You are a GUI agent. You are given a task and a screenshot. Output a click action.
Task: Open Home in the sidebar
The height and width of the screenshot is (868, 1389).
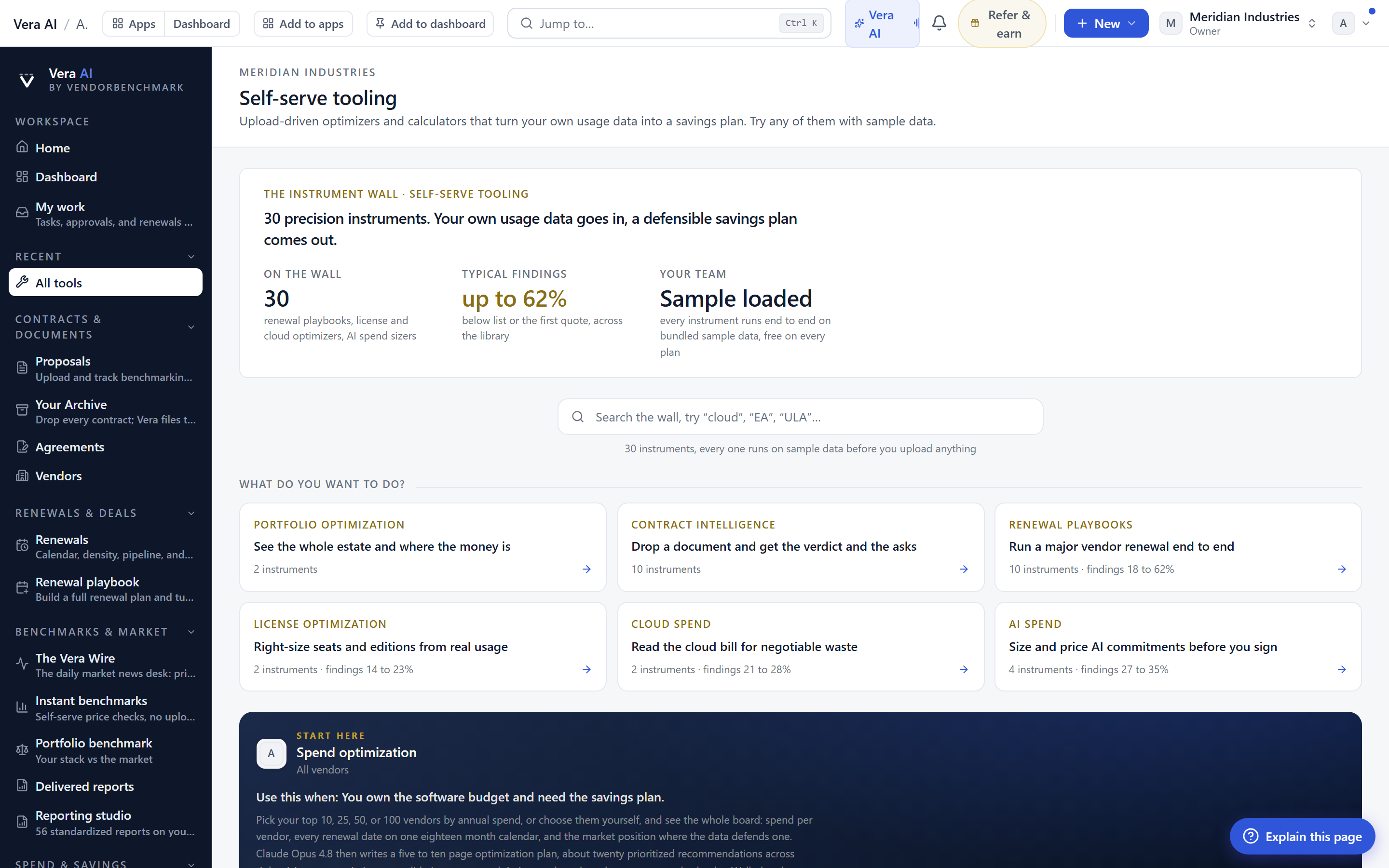[106, 148]
